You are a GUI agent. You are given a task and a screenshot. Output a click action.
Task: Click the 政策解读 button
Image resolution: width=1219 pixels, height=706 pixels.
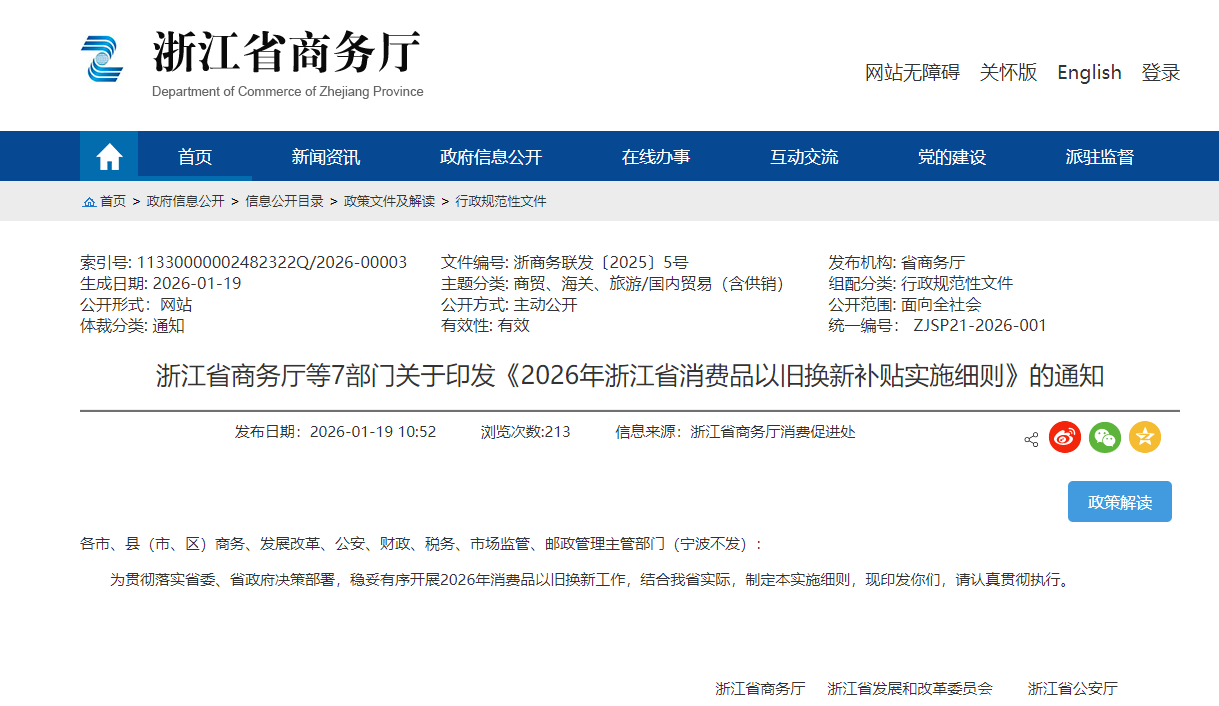coord(1119,502)
